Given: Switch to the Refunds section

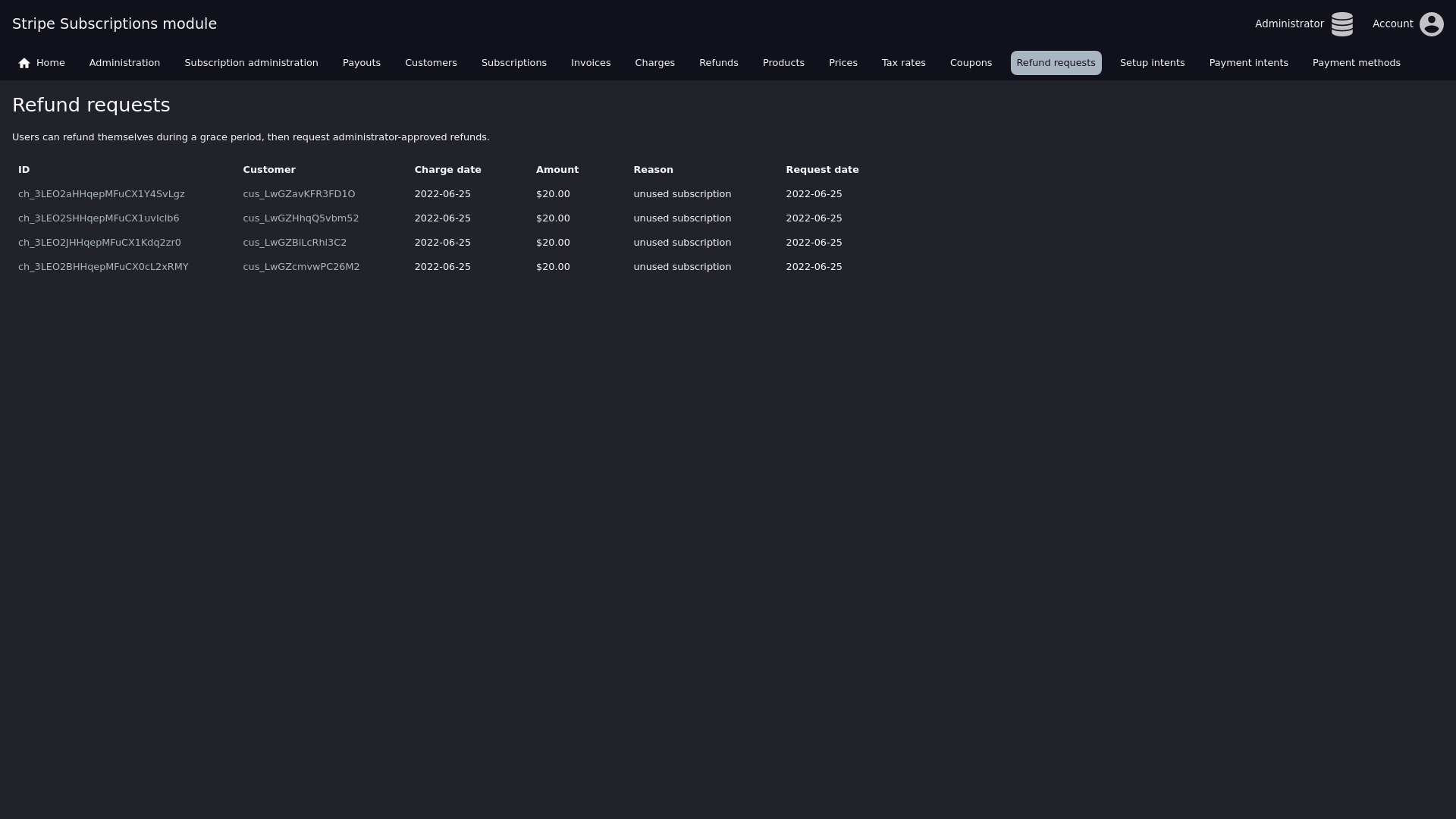Looking at the screenshot, I should (718, 63).
